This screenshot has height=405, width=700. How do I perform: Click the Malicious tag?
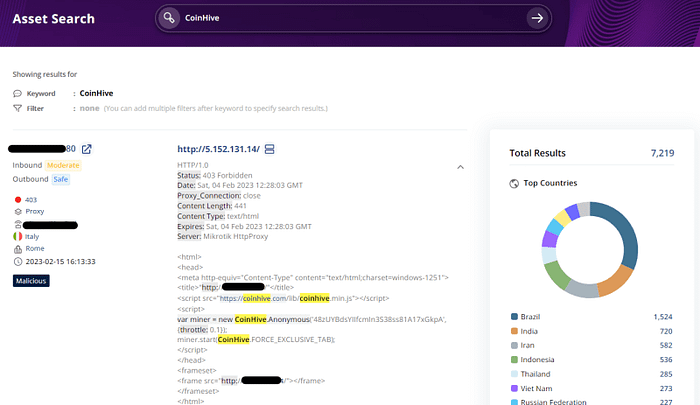[x=31, y=281]
